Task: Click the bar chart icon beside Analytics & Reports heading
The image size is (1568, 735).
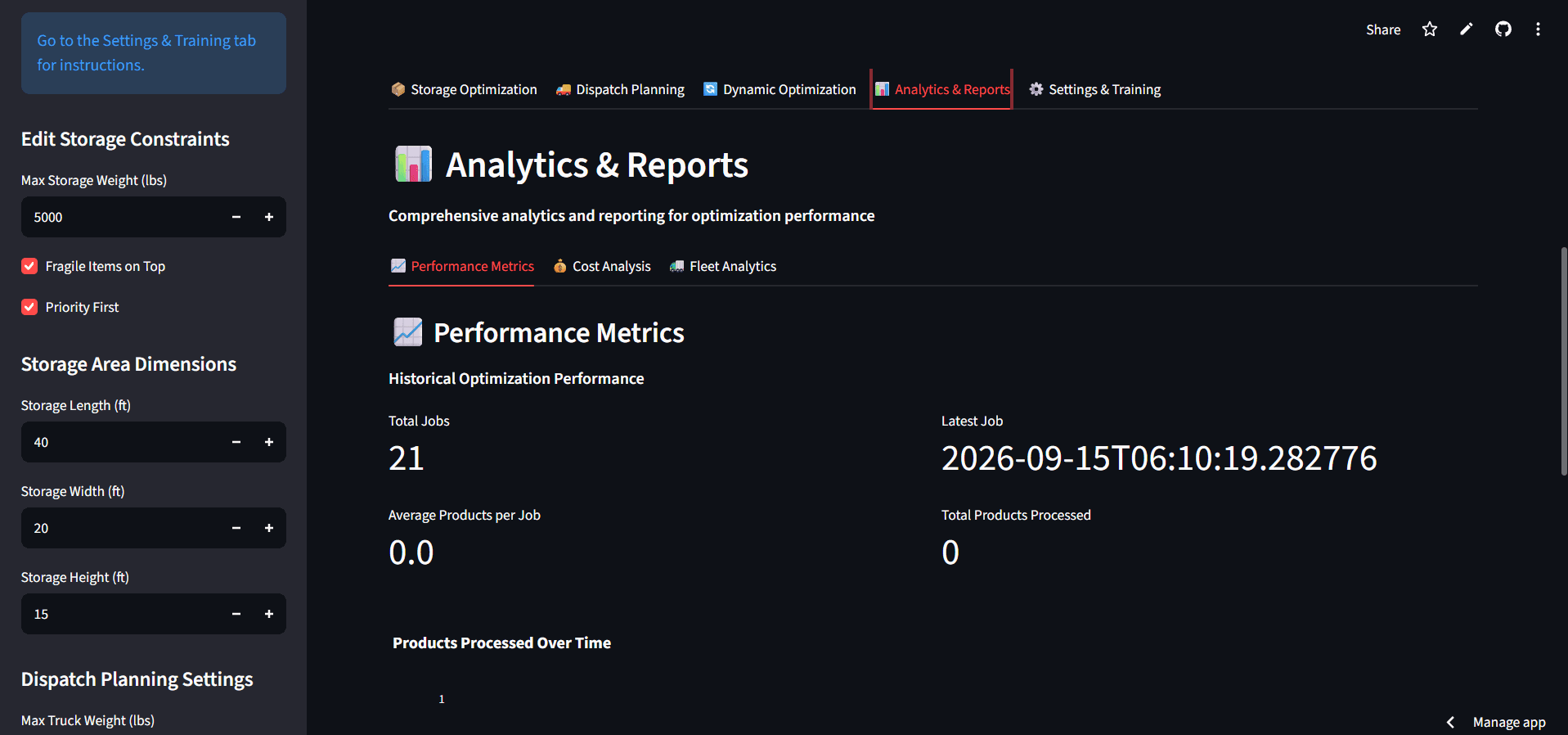Action: (413, 164)
